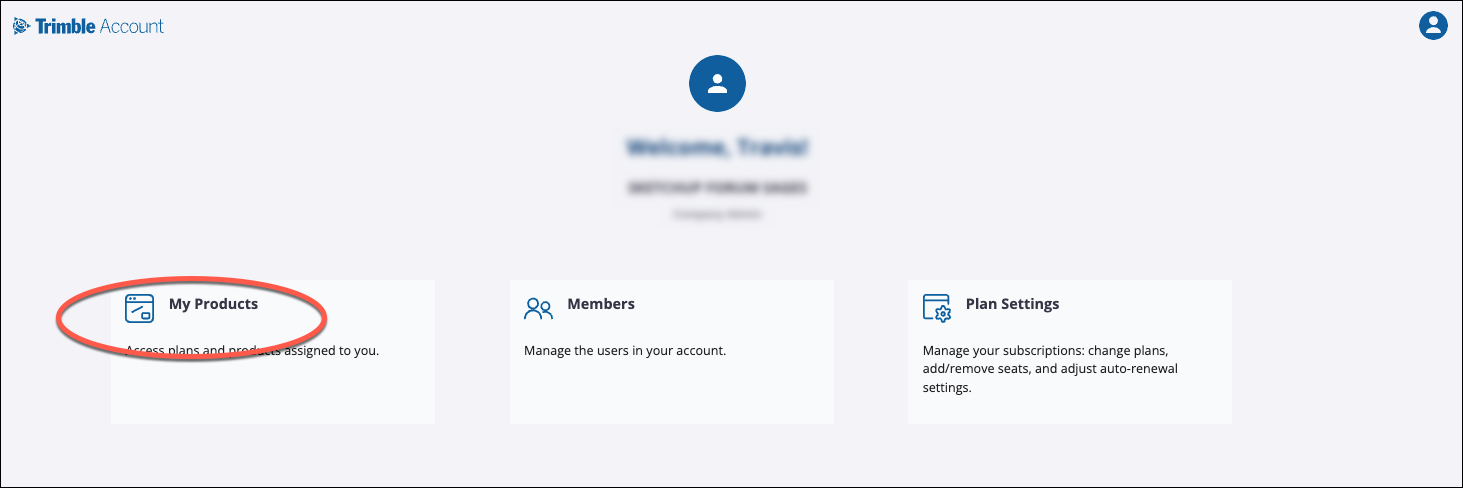Click the My Products window icon
The width and height of the screenshot is (1463, 488).
[139, 308]
